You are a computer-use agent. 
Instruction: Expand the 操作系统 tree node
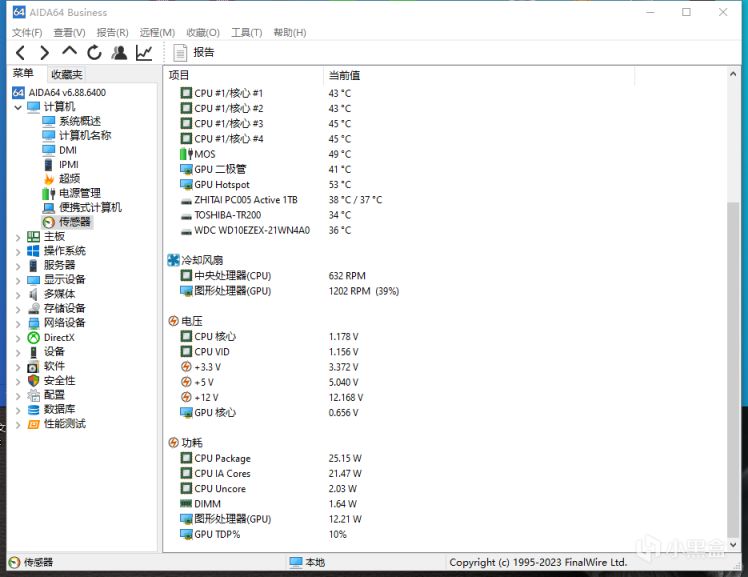point(18,251)
